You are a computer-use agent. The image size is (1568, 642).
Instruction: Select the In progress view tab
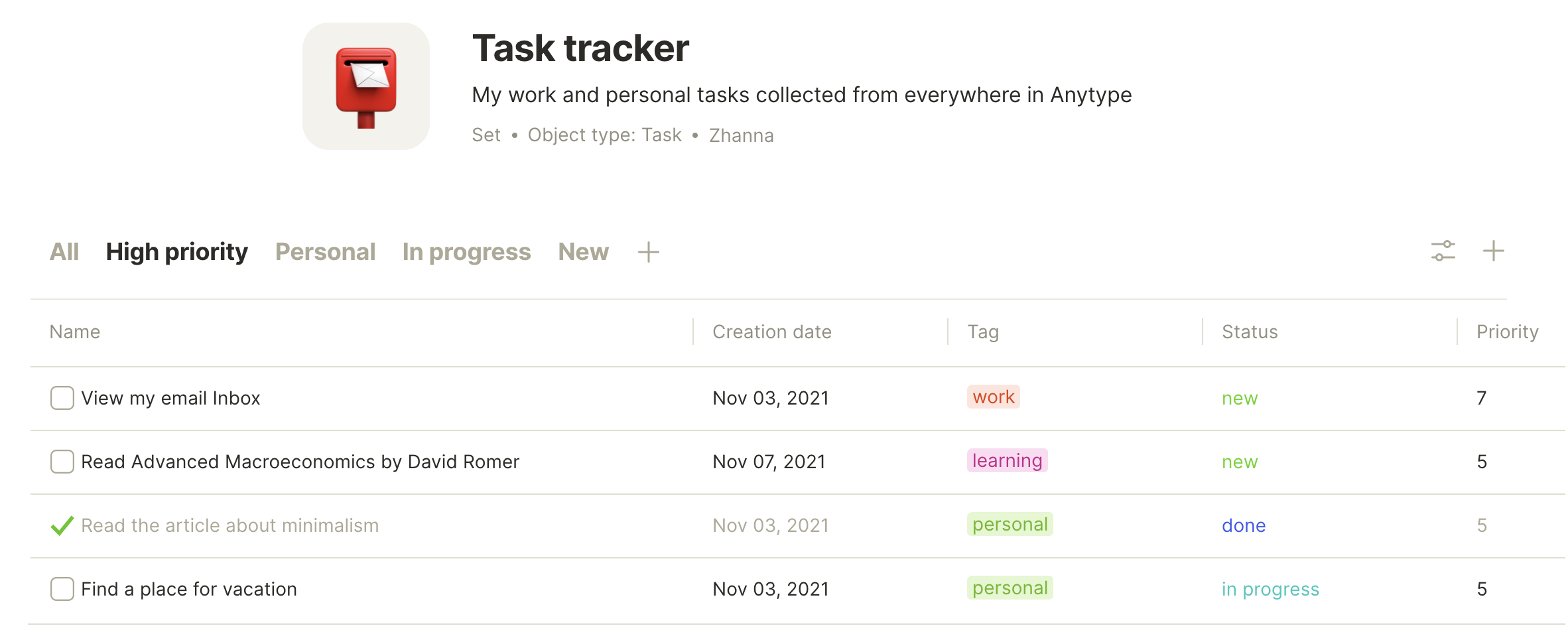466,252
